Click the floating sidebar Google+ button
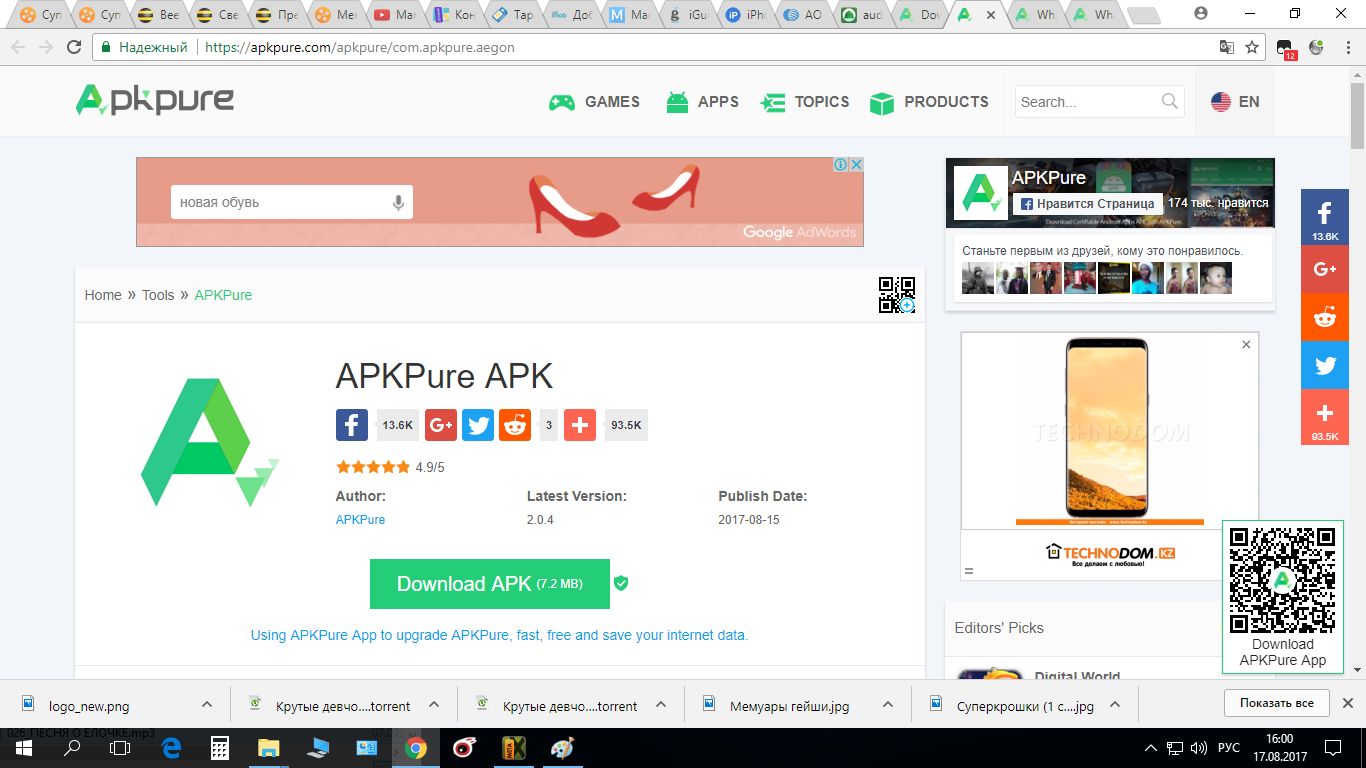The height and width of the screenshot is (768, 1366). (1325, 269)
